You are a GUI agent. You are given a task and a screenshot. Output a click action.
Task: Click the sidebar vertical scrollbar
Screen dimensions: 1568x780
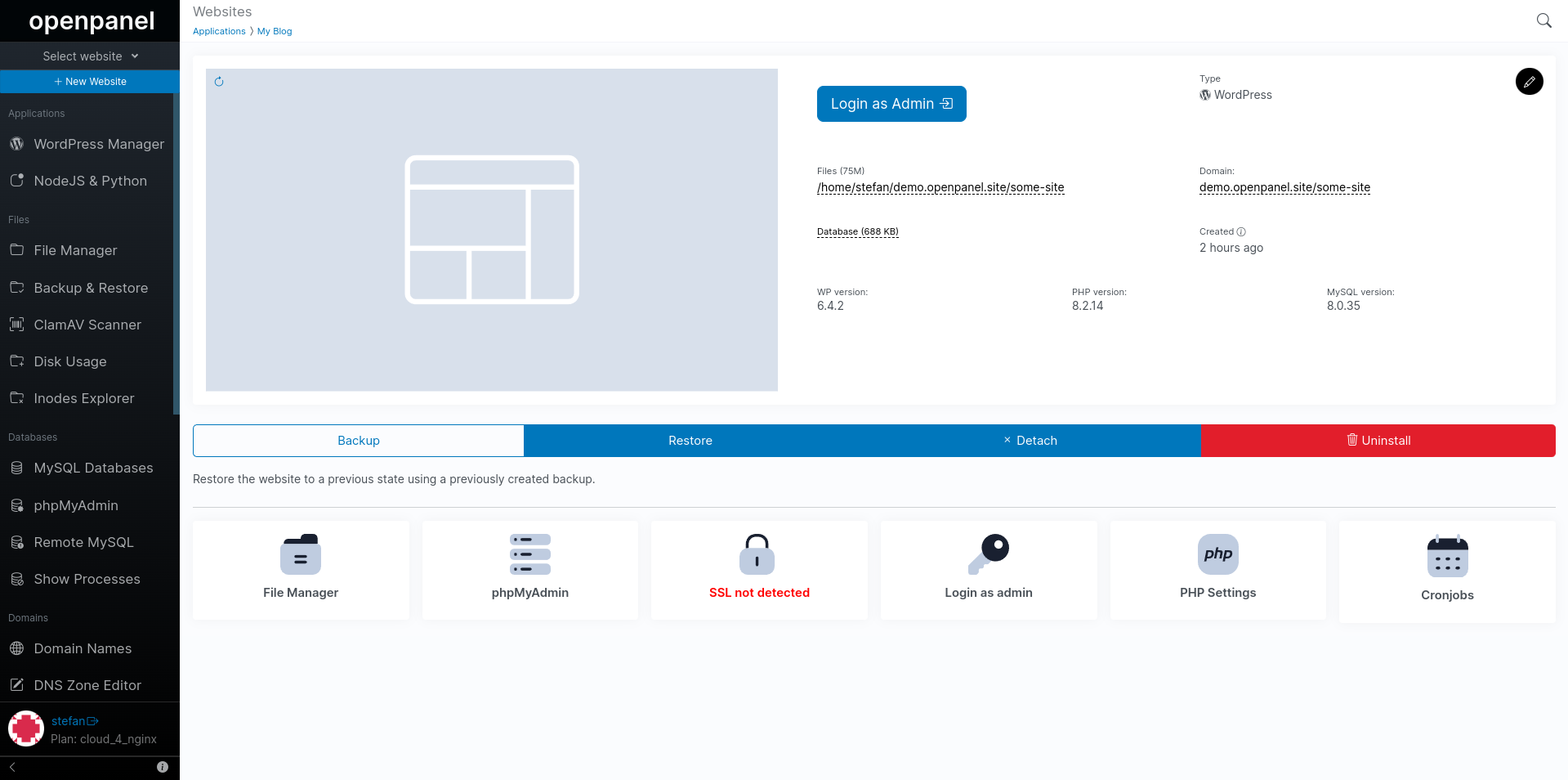(x=176, y=253)
